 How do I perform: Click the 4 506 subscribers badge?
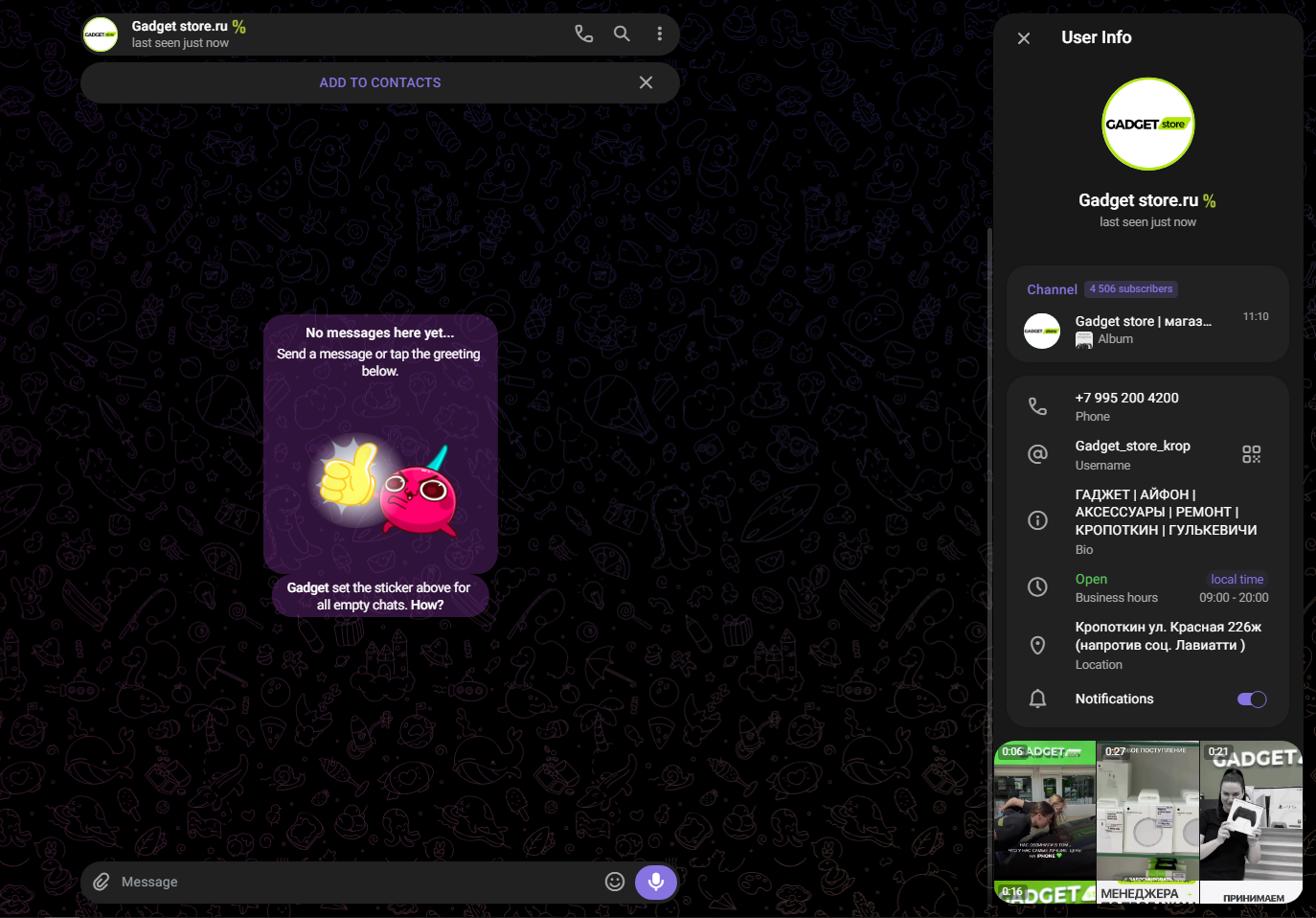1131,288
